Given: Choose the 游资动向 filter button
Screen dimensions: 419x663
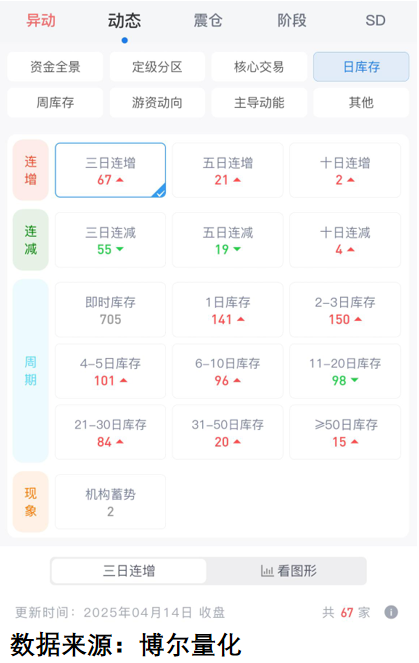Looking at the screenshot, I should (157, 103).
